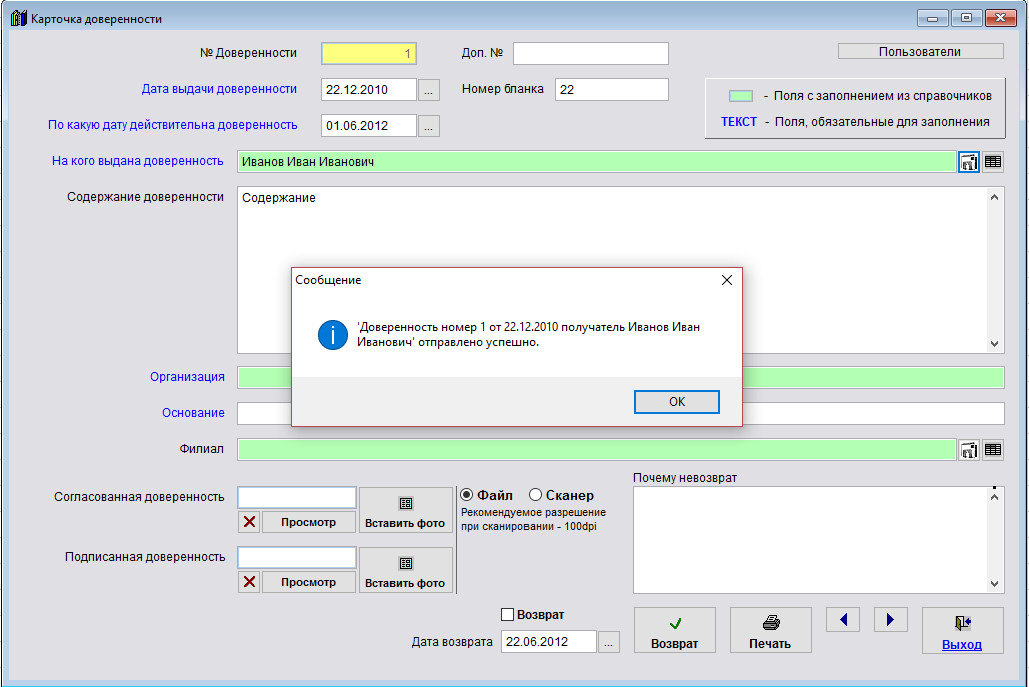Image resolution: width=1029 pixels, height=687 pixels.
Task: Click the № Доверенности yellow field
Action: tap(369, 54)
